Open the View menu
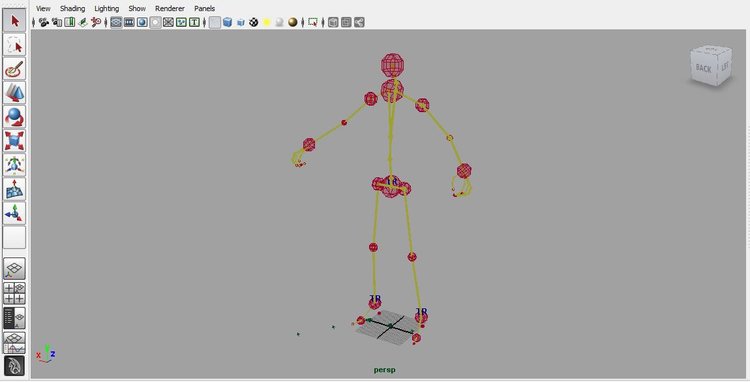 [x=43, y=9]
